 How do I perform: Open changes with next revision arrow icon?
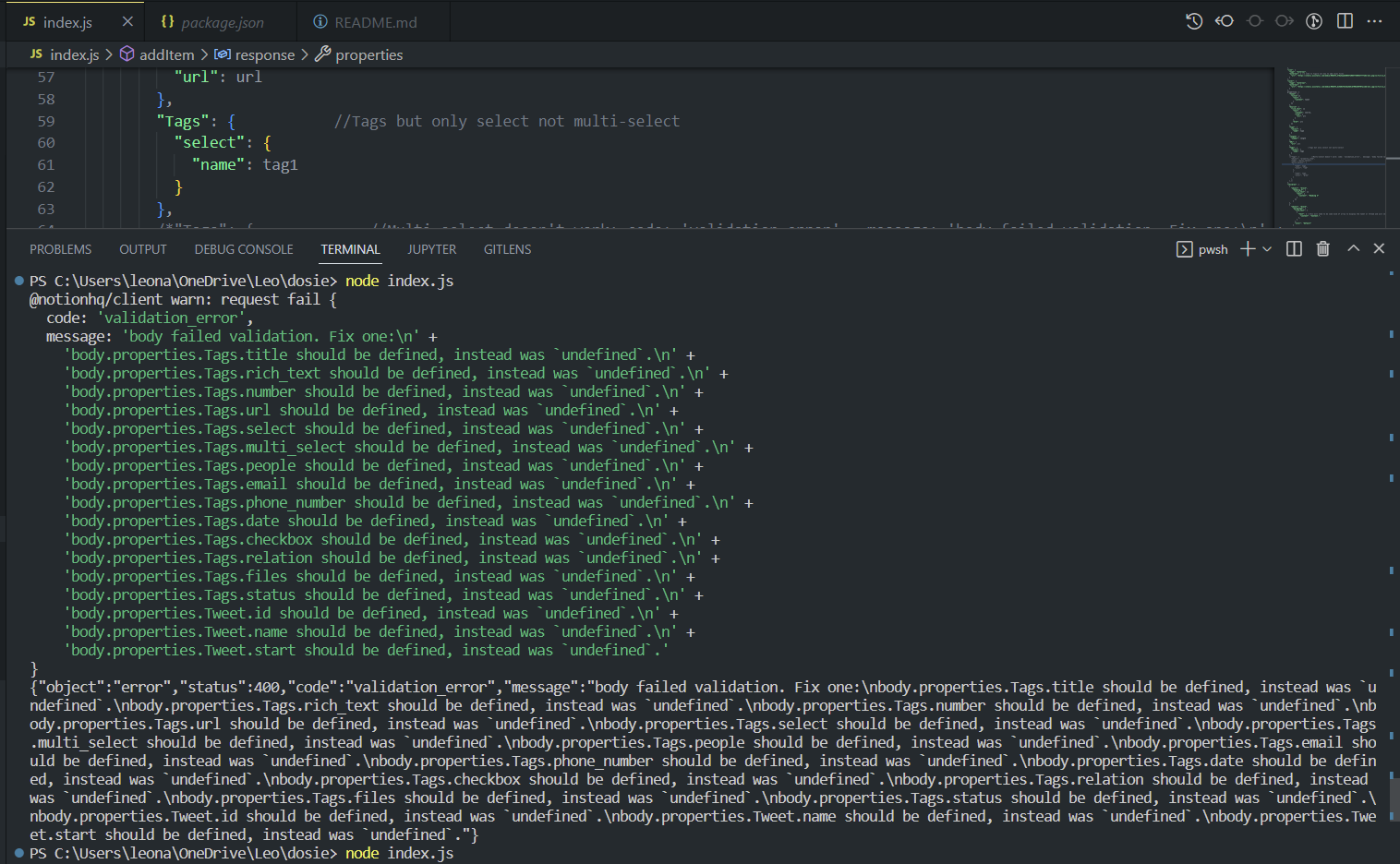[1285, 21]
